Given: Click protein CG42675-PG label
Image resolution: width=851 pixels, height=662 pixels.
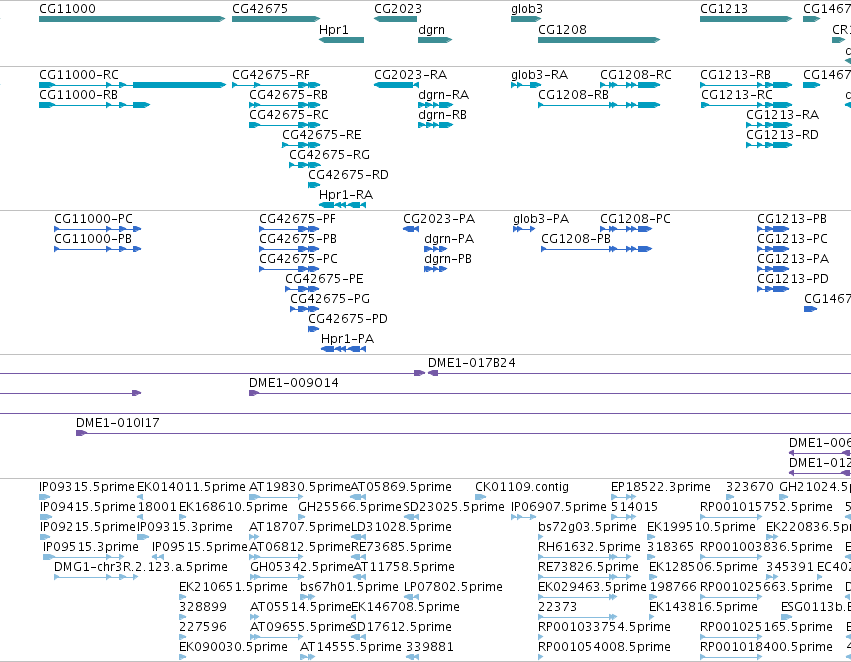Looking at the screenshot, I should click(330, 299).
